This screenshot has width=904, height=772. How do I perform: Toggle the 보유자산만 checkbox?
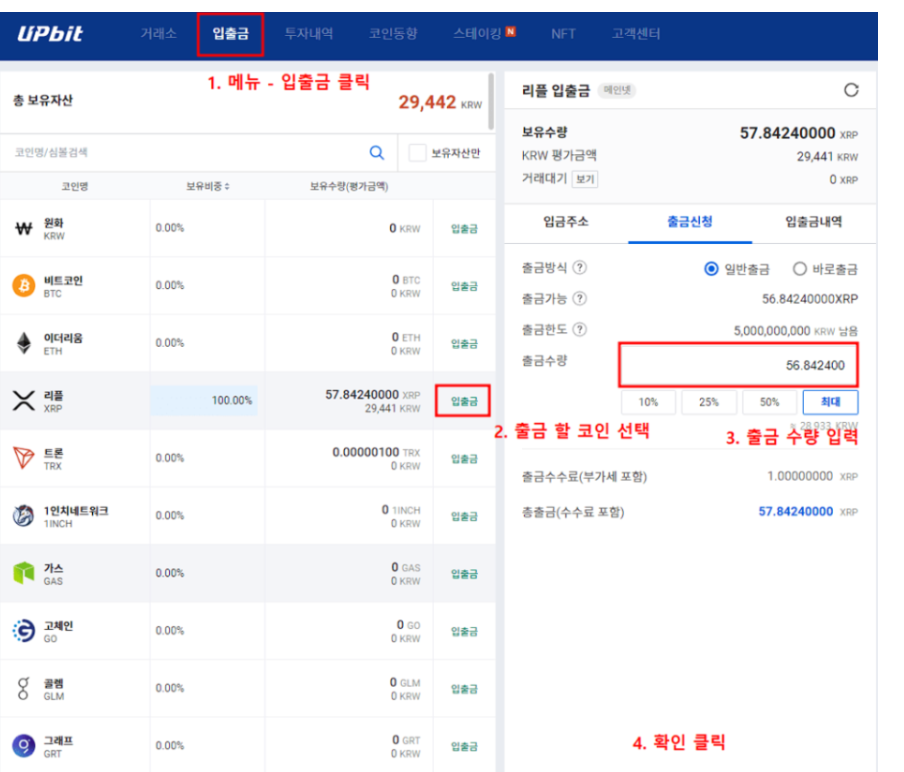click(x=417, y=153)
